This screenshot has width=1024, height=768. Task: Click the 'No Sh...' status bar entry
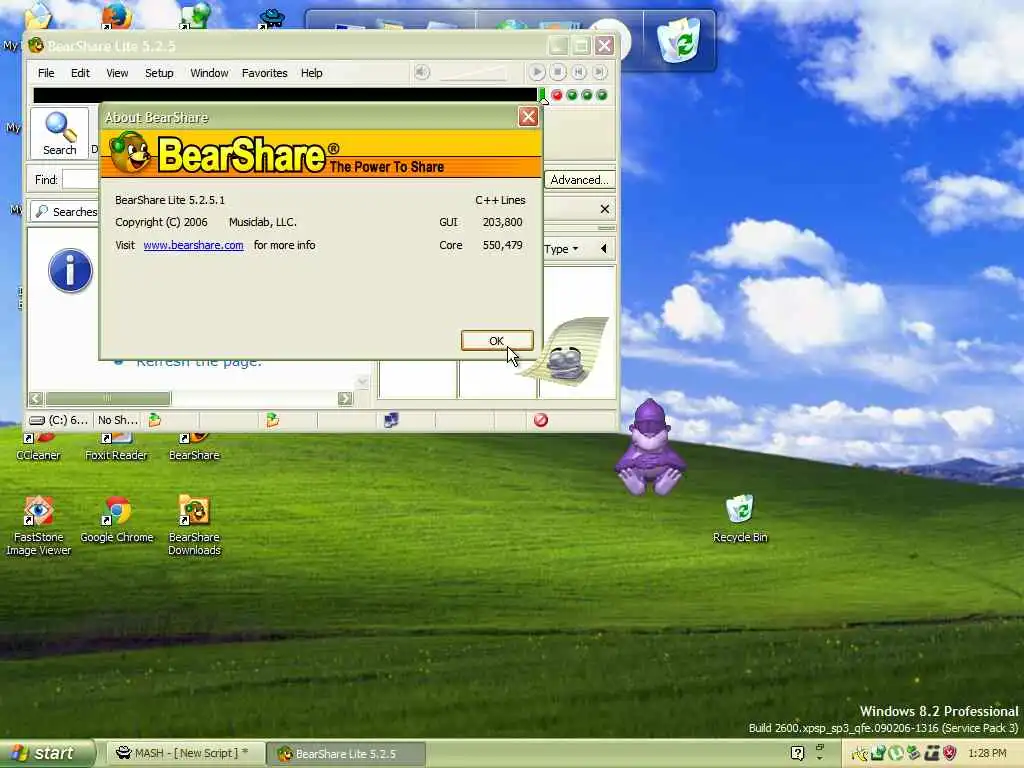pyautogui.click(x=118, y=420)
